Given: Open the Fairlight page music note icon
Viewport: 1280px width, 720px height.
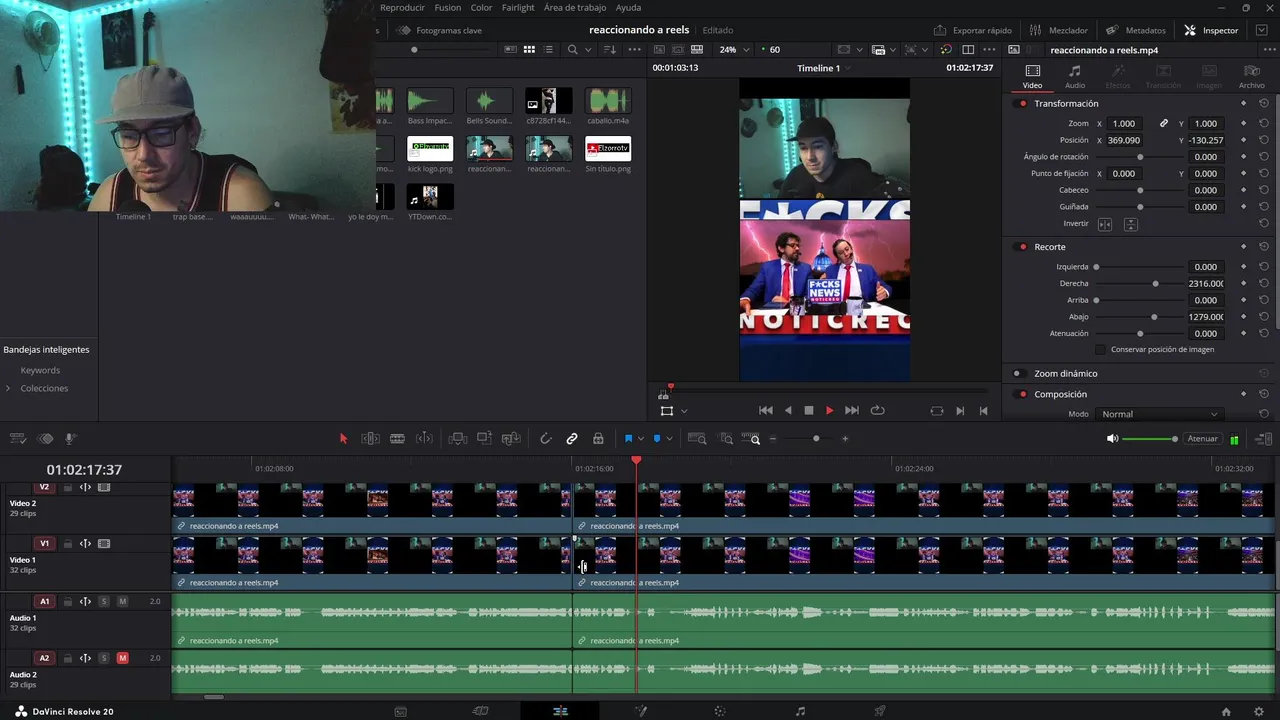Looking at the screenshot, I should [x=800, y=711].
